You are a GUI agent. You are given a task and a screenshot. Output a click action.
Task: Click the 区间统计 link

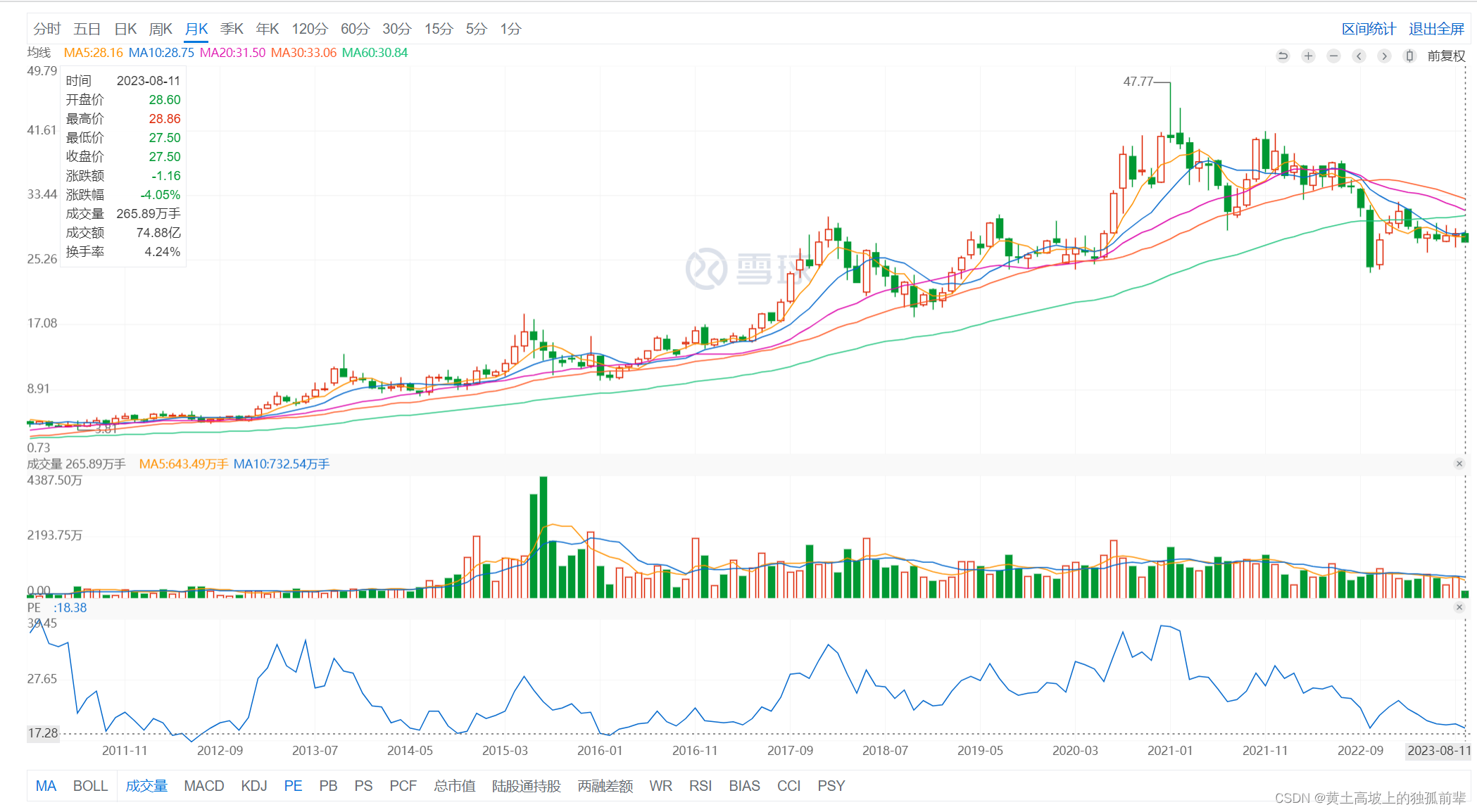tap(1369, 29)
